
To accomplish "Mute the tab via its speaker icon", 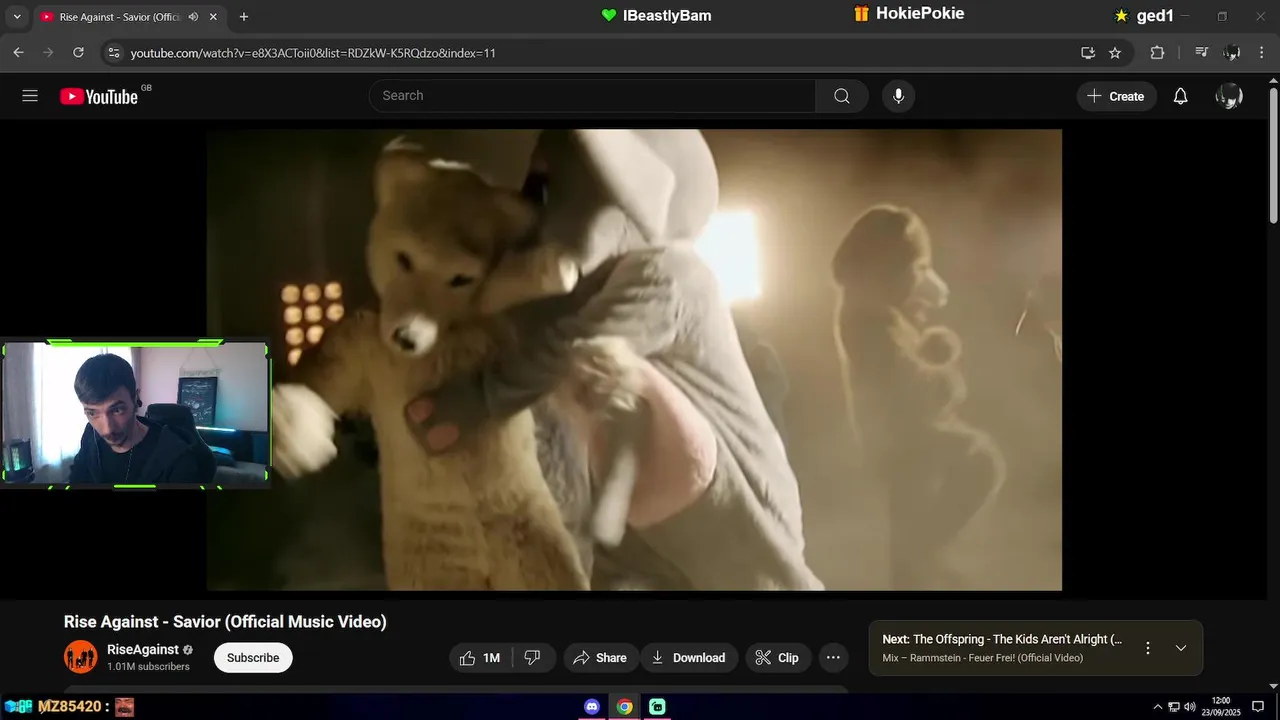I will 192,17.
